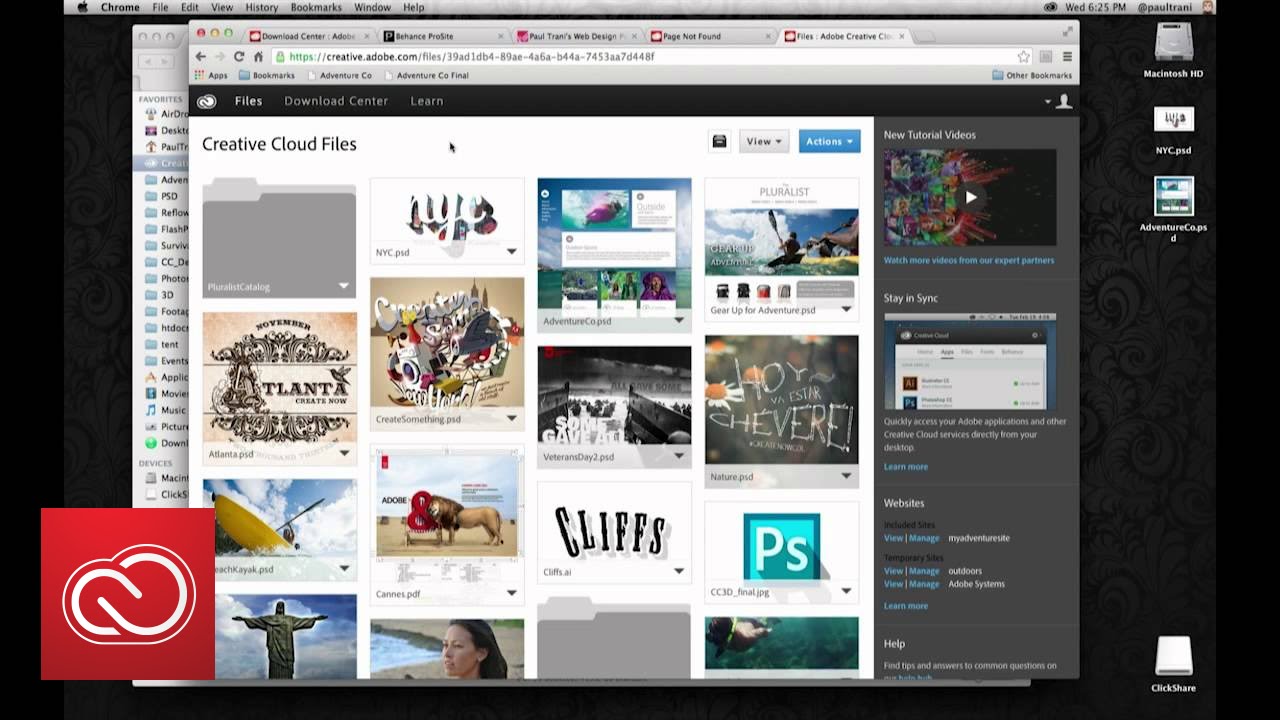Screen dimensions: 1280x720
Task: Expand options arrow for AdventureCo.psd
Action: pos(678,321)
